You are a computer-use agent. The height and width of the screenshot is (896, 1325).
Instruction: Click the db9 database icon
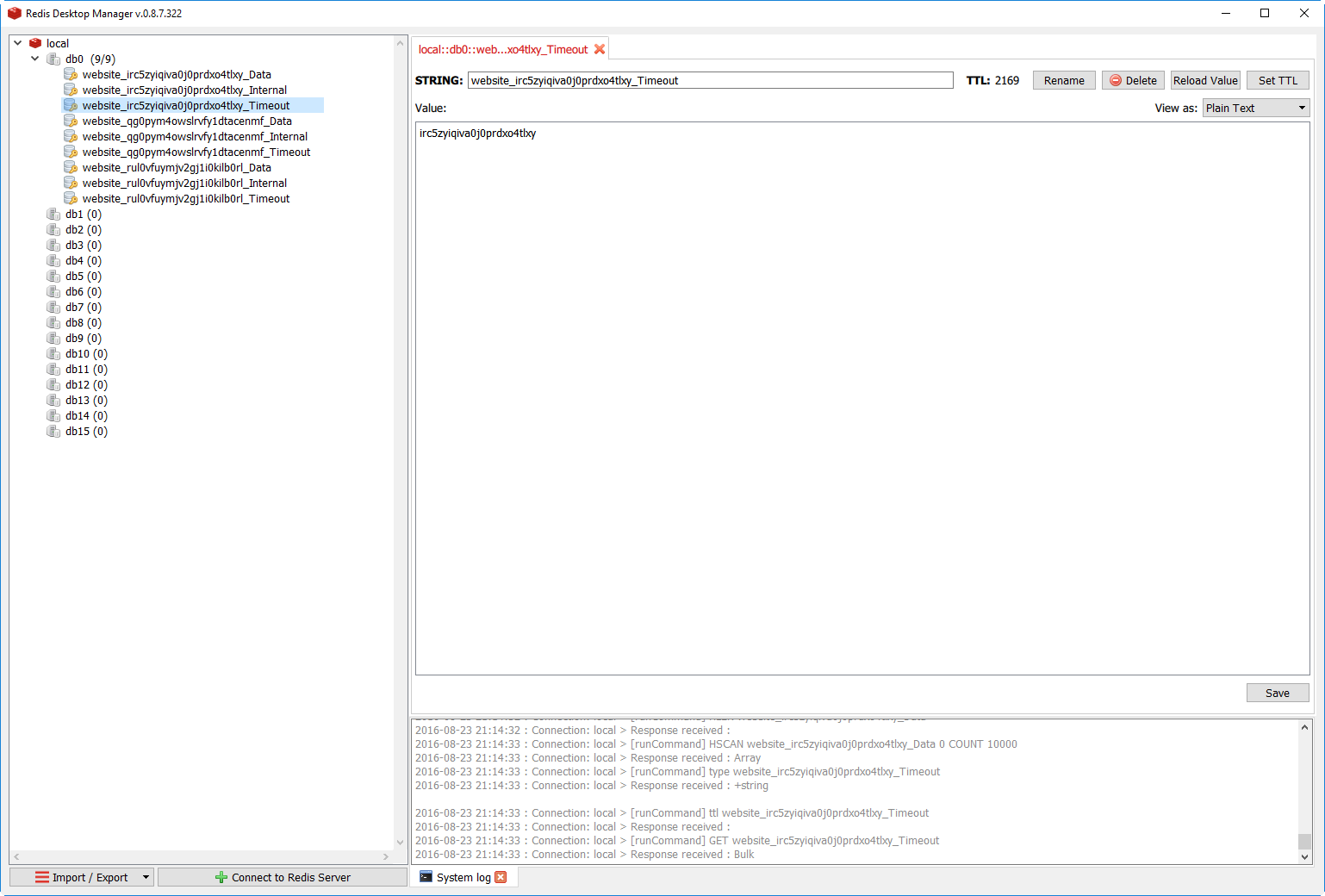(x=53, y=338)
